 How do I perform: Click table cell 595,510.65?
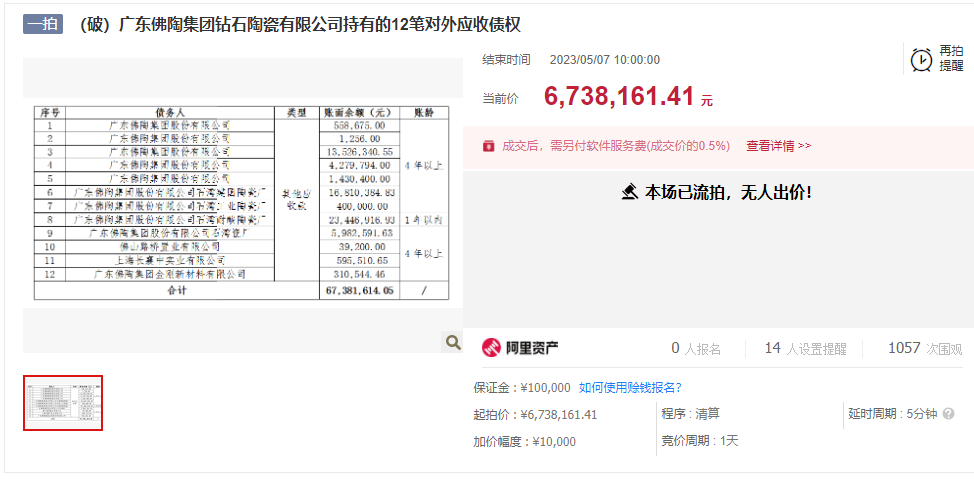[x=359, y=260]
